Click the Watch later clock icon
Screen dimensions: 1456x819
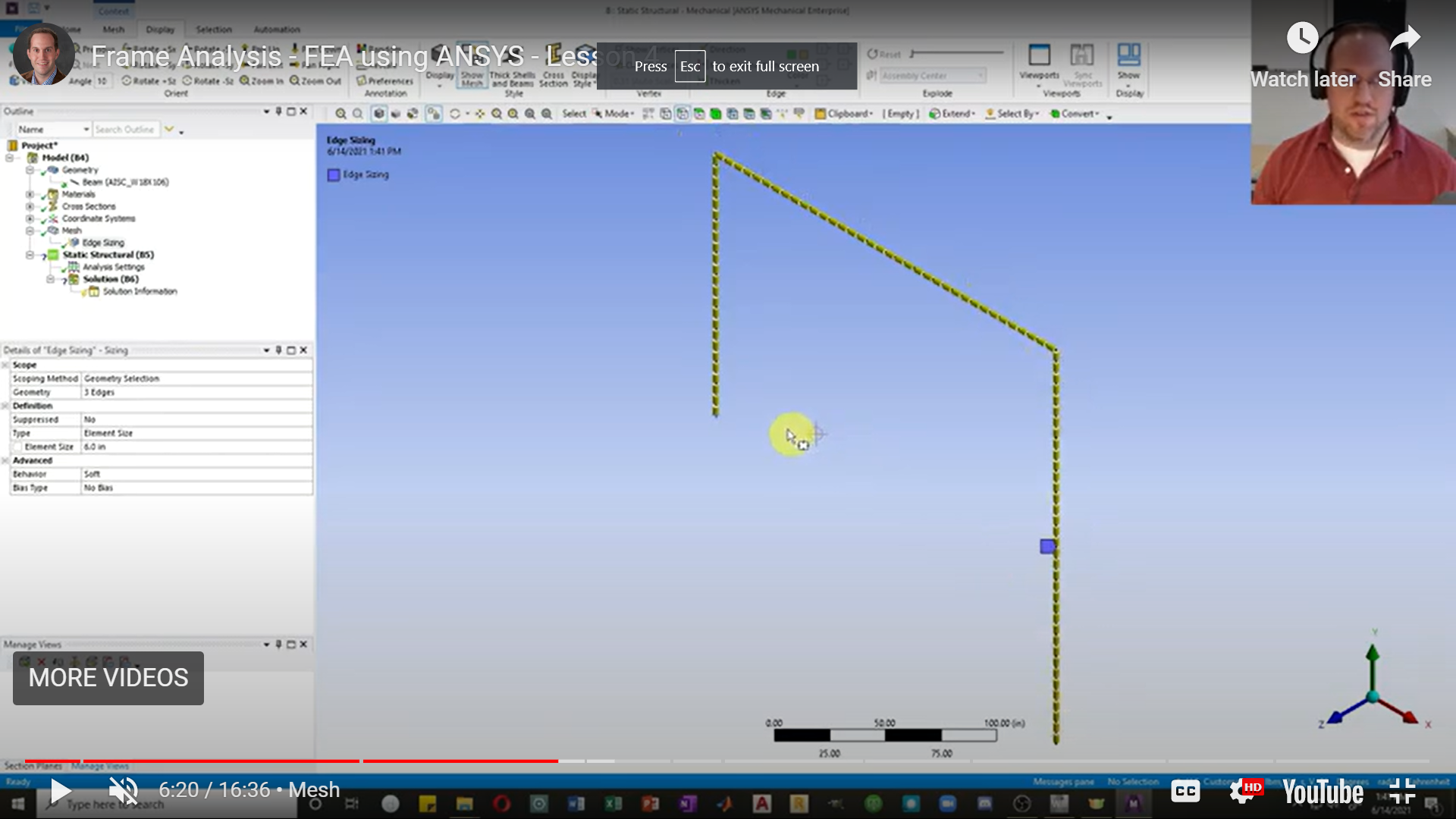[1302, 38]
